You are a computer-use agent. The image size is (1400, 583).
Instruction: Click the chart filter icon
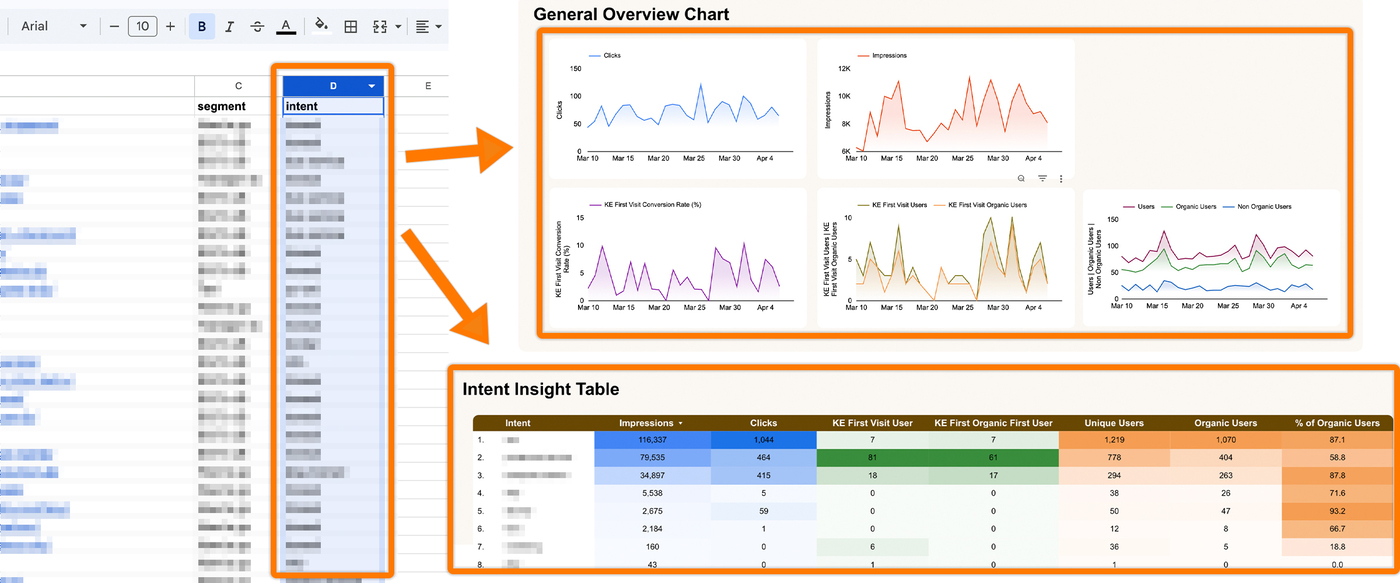point(1042,178)
